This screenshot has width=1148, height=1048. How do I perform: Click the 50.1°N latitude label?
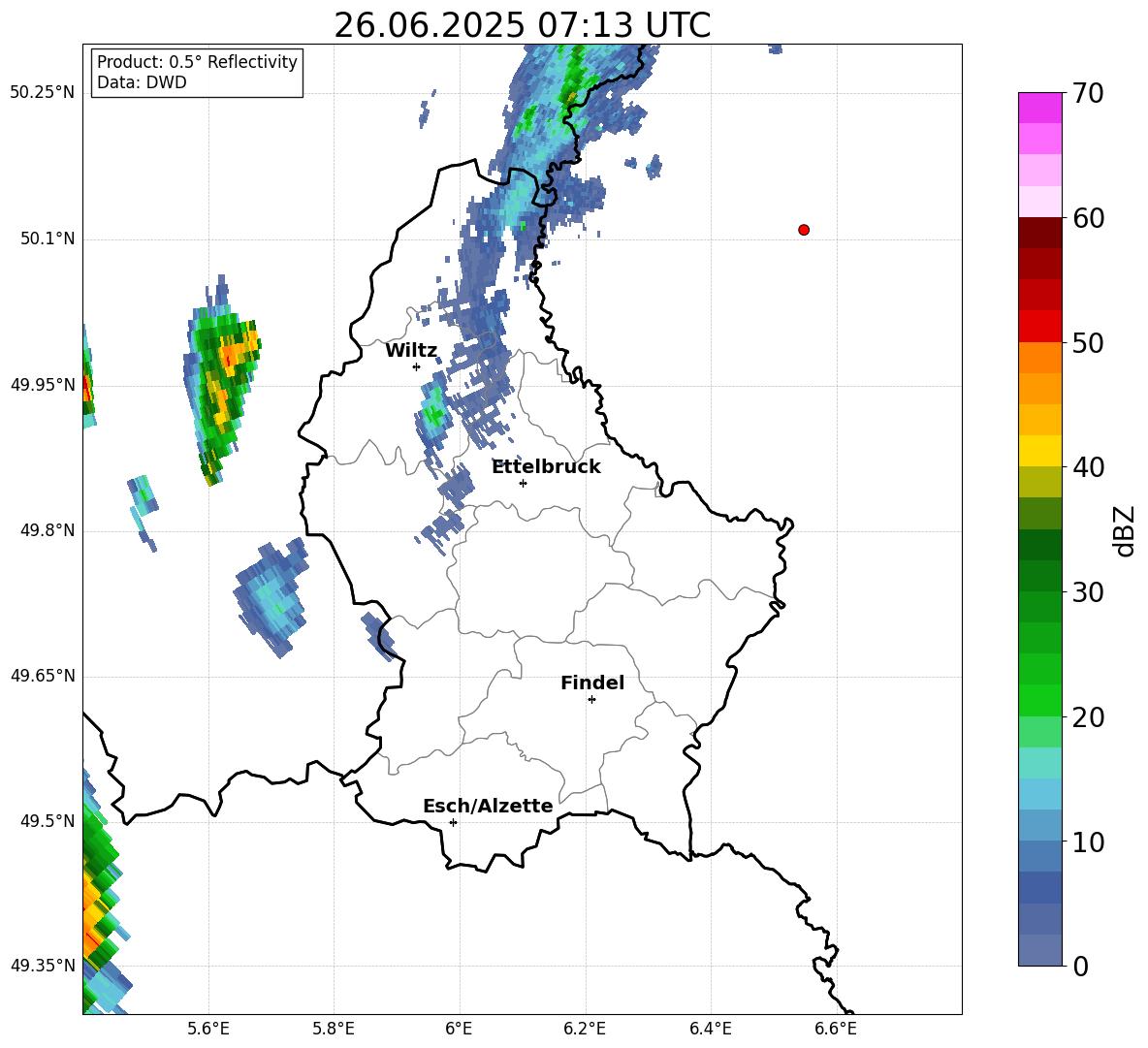click(48, 239)
